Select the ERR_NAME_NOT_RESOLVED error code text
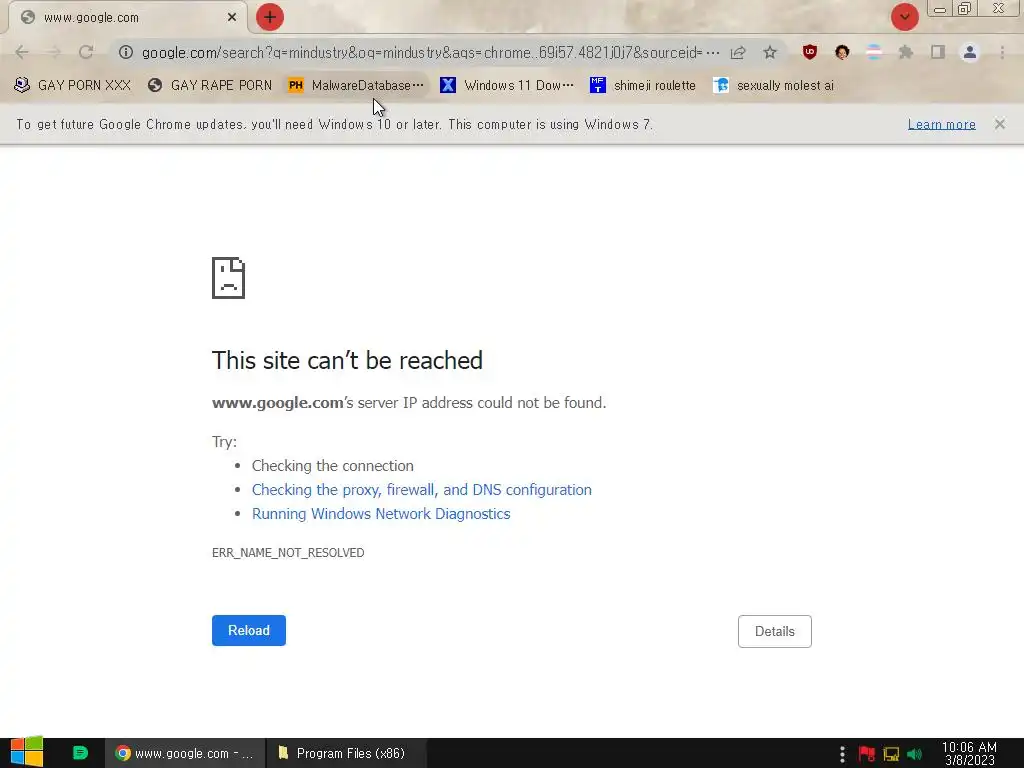The image size is (1024, 768). pyautogui.click(x=288, y=552)
